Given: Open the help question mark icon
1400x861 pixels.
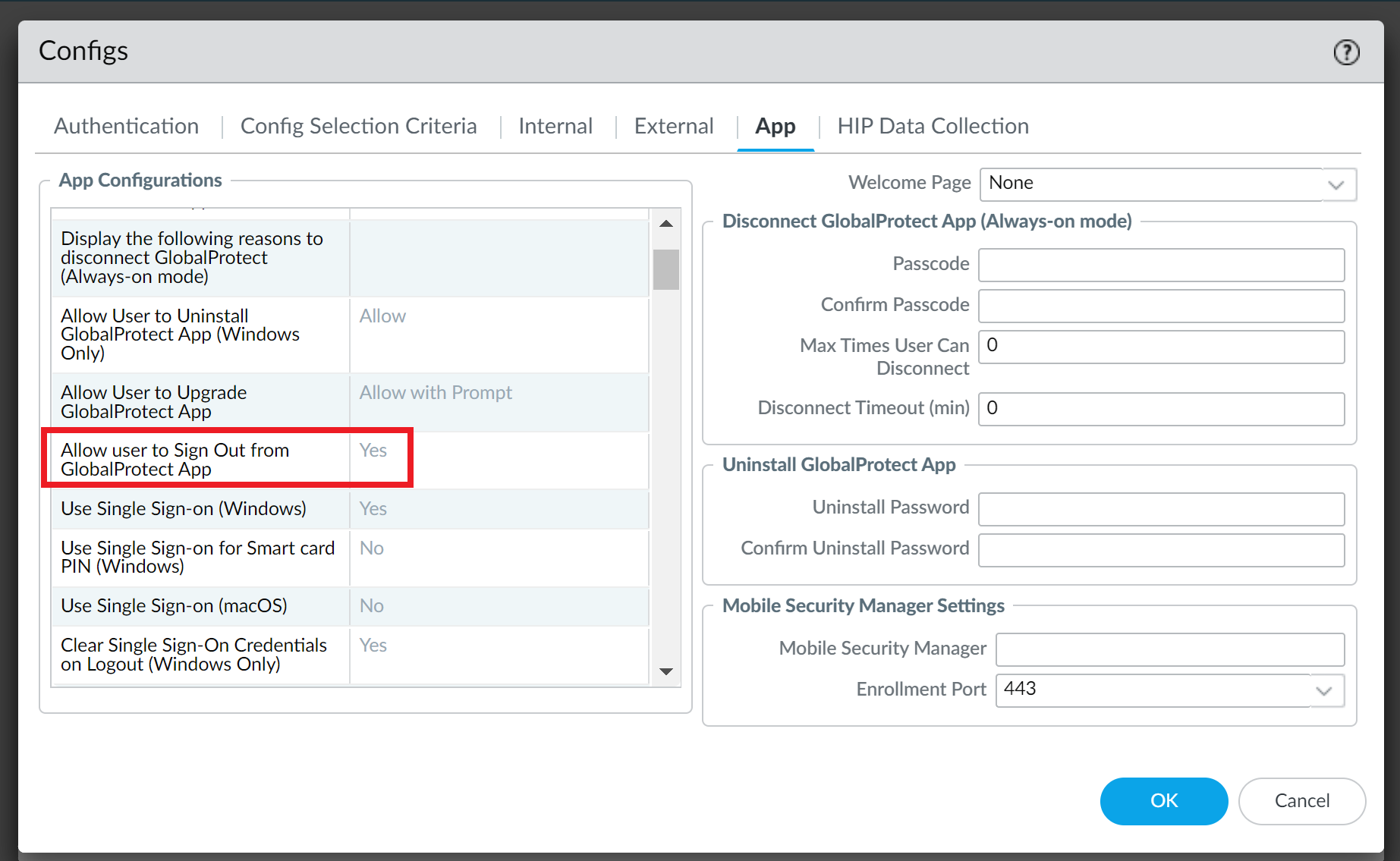Looking at the screenshot, I should (x=1346, y=52).
